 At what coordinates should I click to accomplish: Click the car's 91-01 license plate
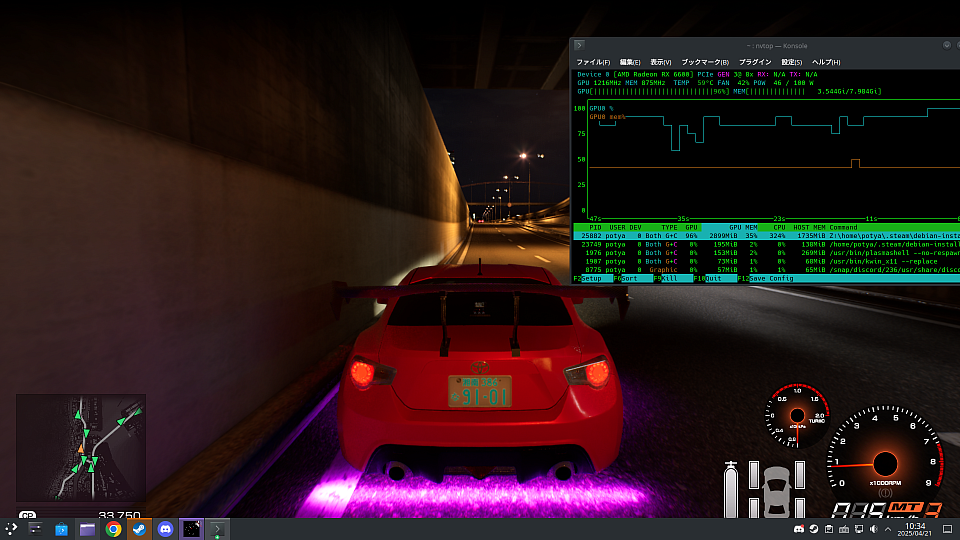point(480,392)
